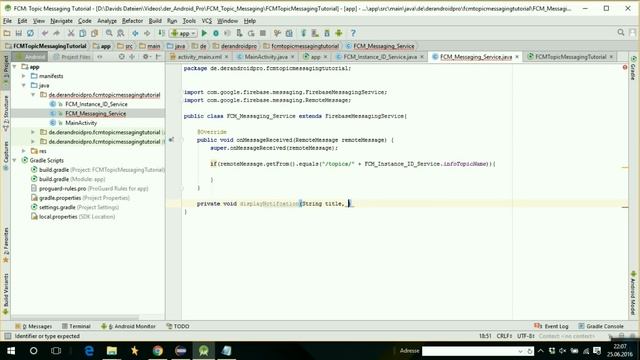
Task: Click the Search Everywhere magnifier icon
Action: 621,33
